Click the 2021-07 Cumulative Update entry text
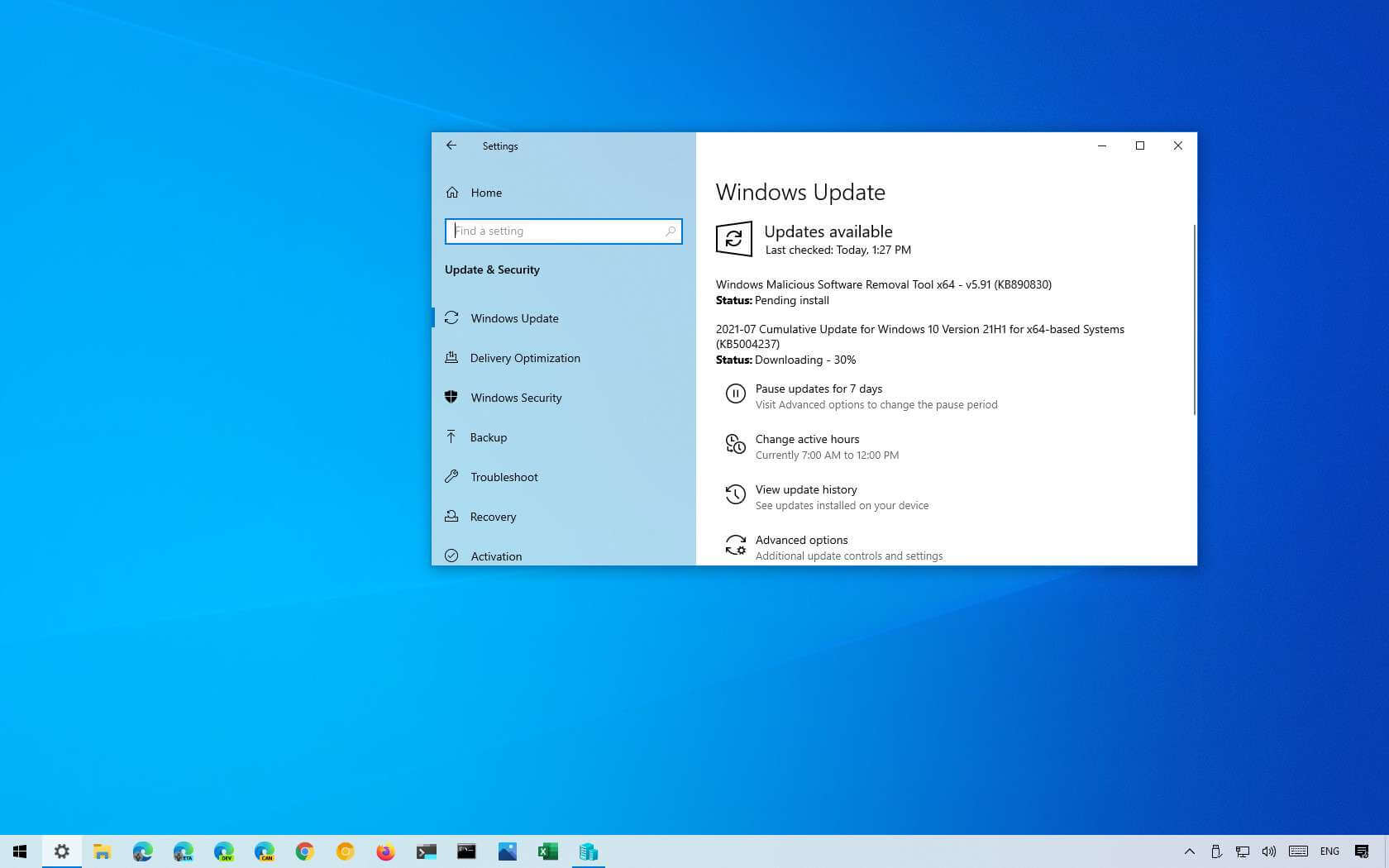Image resolution: width=1389 pixels, height=868 pixels. 920,336
